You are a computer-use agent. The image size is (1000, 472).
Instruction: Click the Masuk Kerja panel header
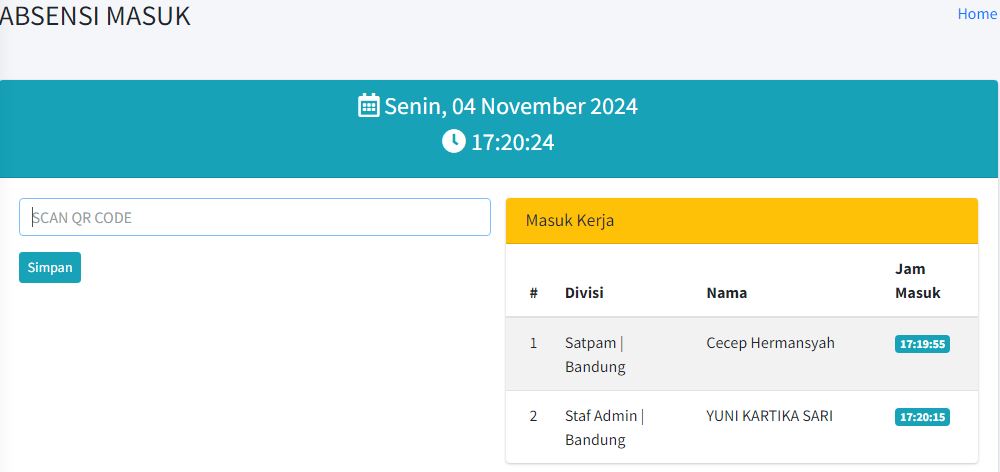(x=742, y=221)
